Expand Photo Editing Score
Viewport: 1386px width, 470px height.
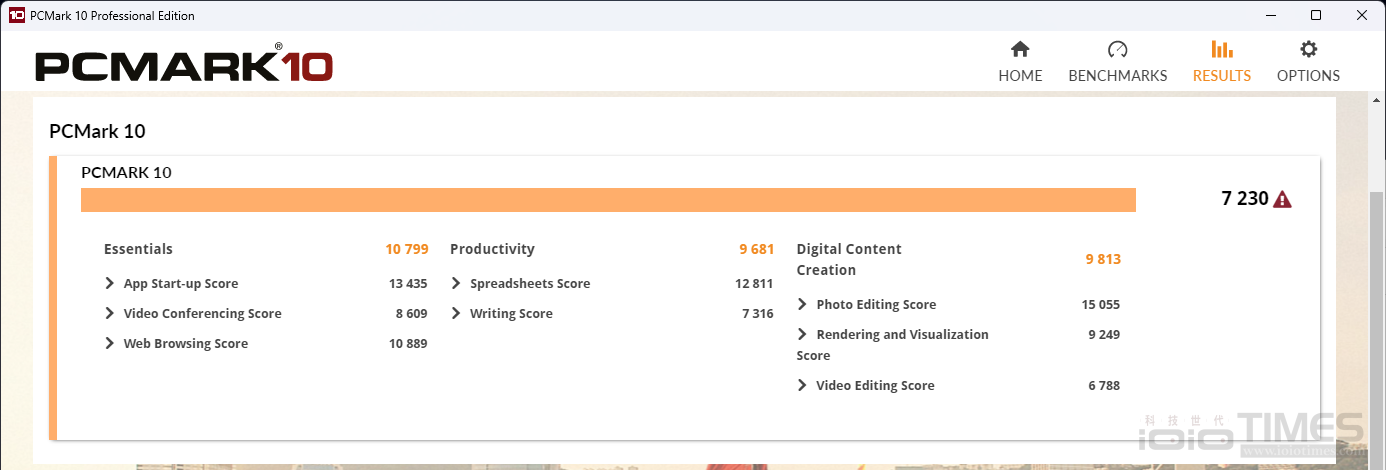802,305
